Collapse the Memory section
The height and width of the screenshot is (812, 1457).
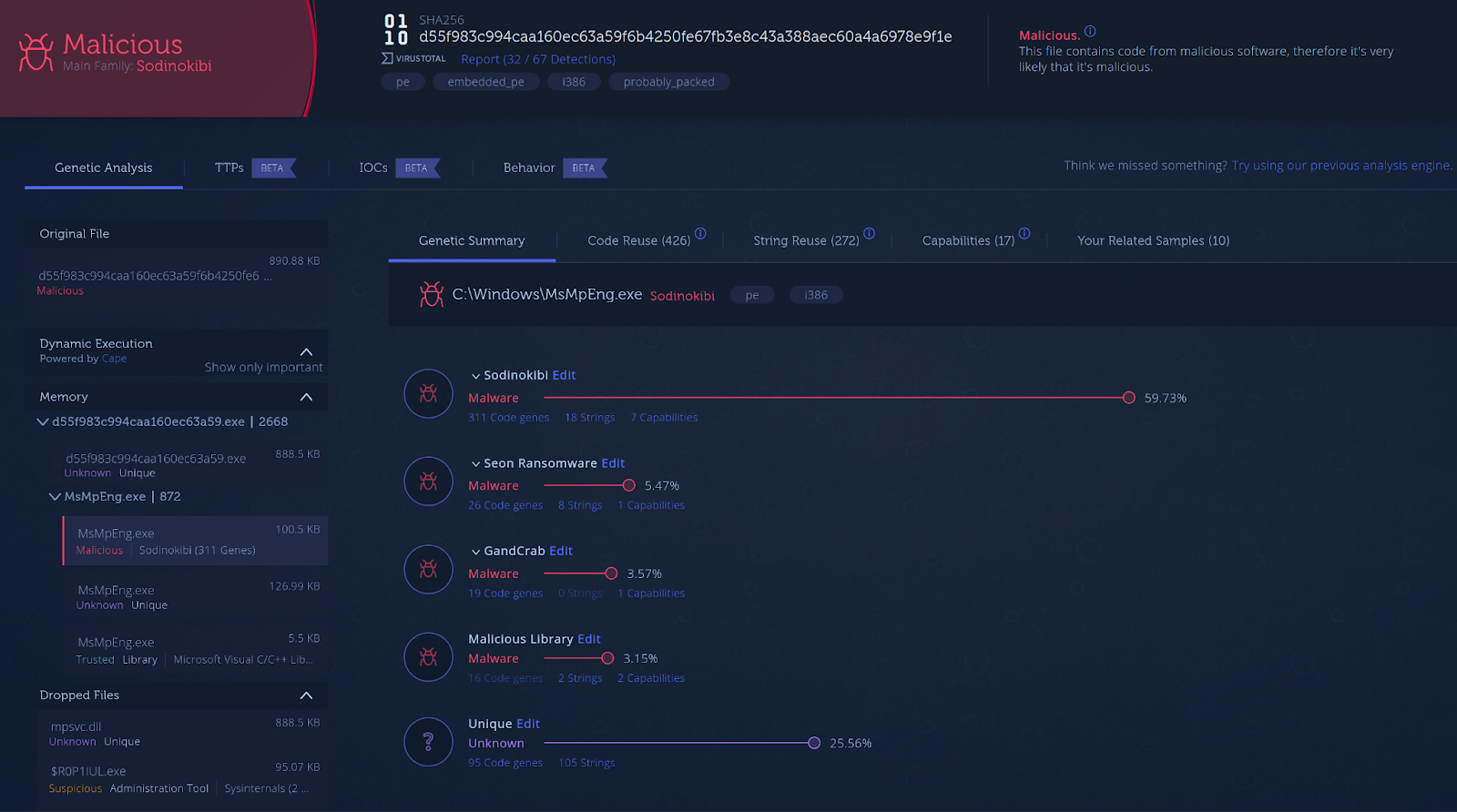[x=306, y=397]
